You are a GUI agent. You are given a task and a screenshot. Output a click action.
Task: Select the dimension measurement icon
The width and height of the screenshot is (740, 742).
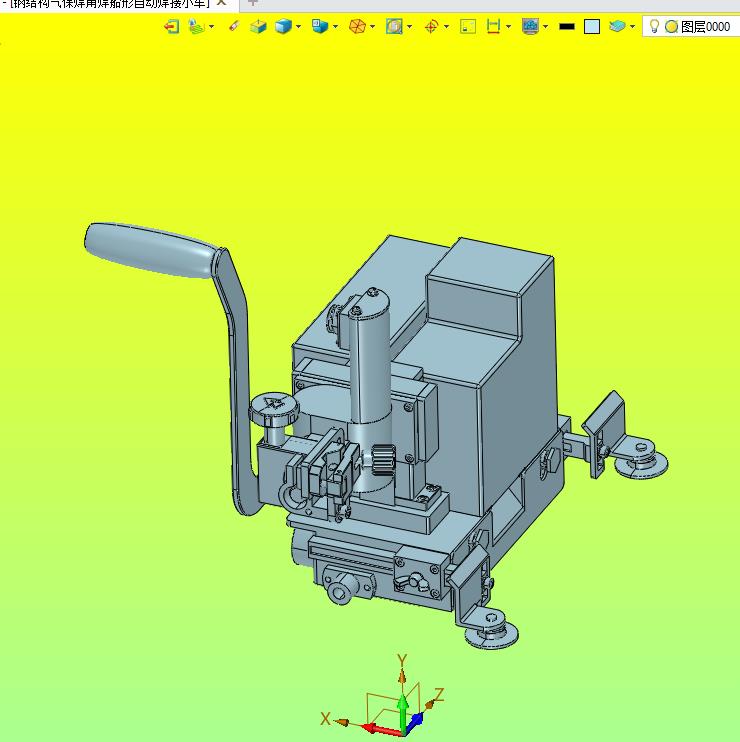pyautogui.click(x=493, y=26)
